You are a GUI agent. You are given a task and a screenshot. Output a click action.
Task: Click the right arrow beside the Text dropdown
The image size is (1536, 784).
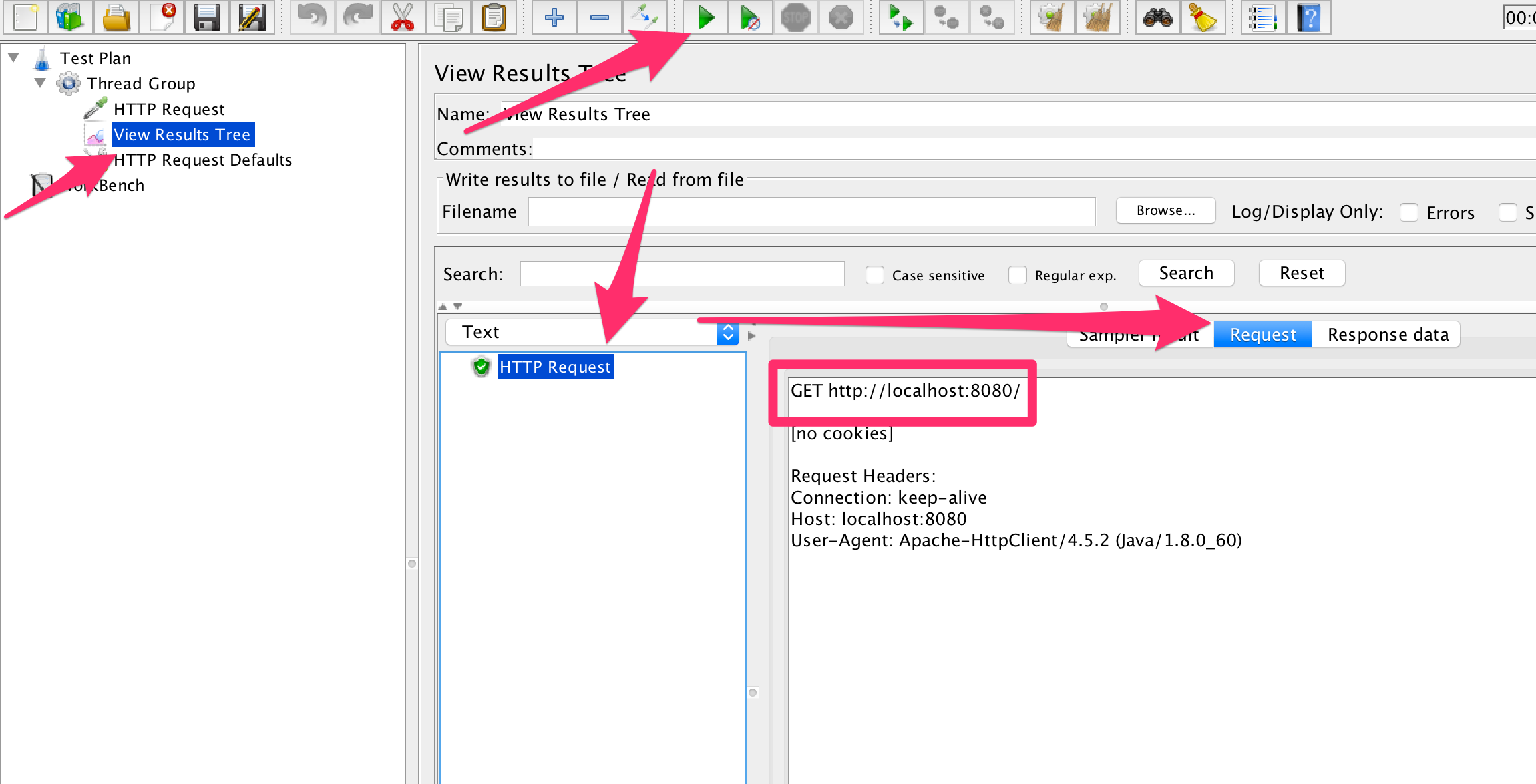751,335
